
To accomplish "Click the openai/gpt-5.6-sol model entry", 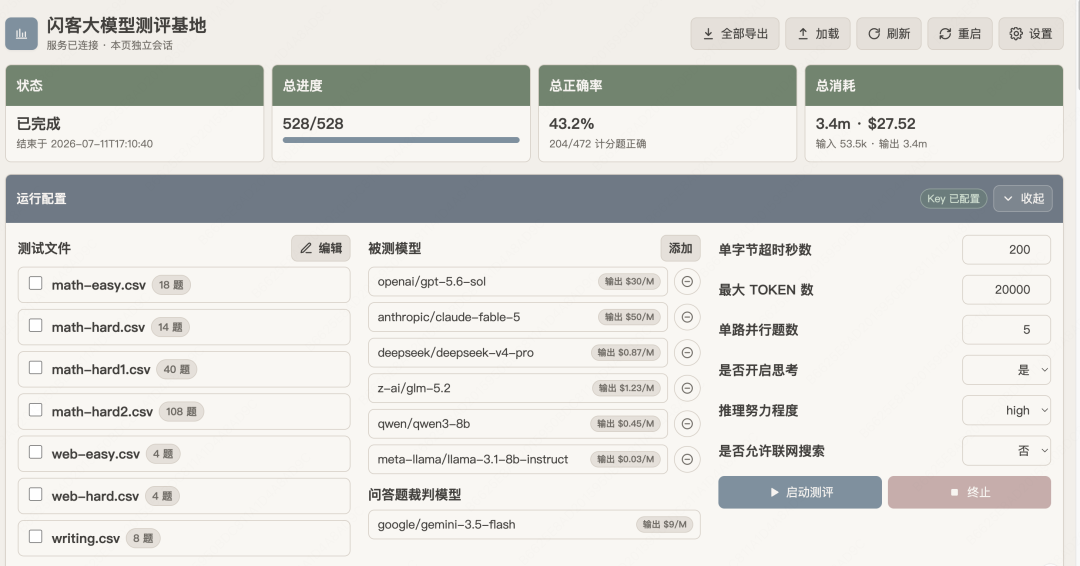I will [518, 282].
